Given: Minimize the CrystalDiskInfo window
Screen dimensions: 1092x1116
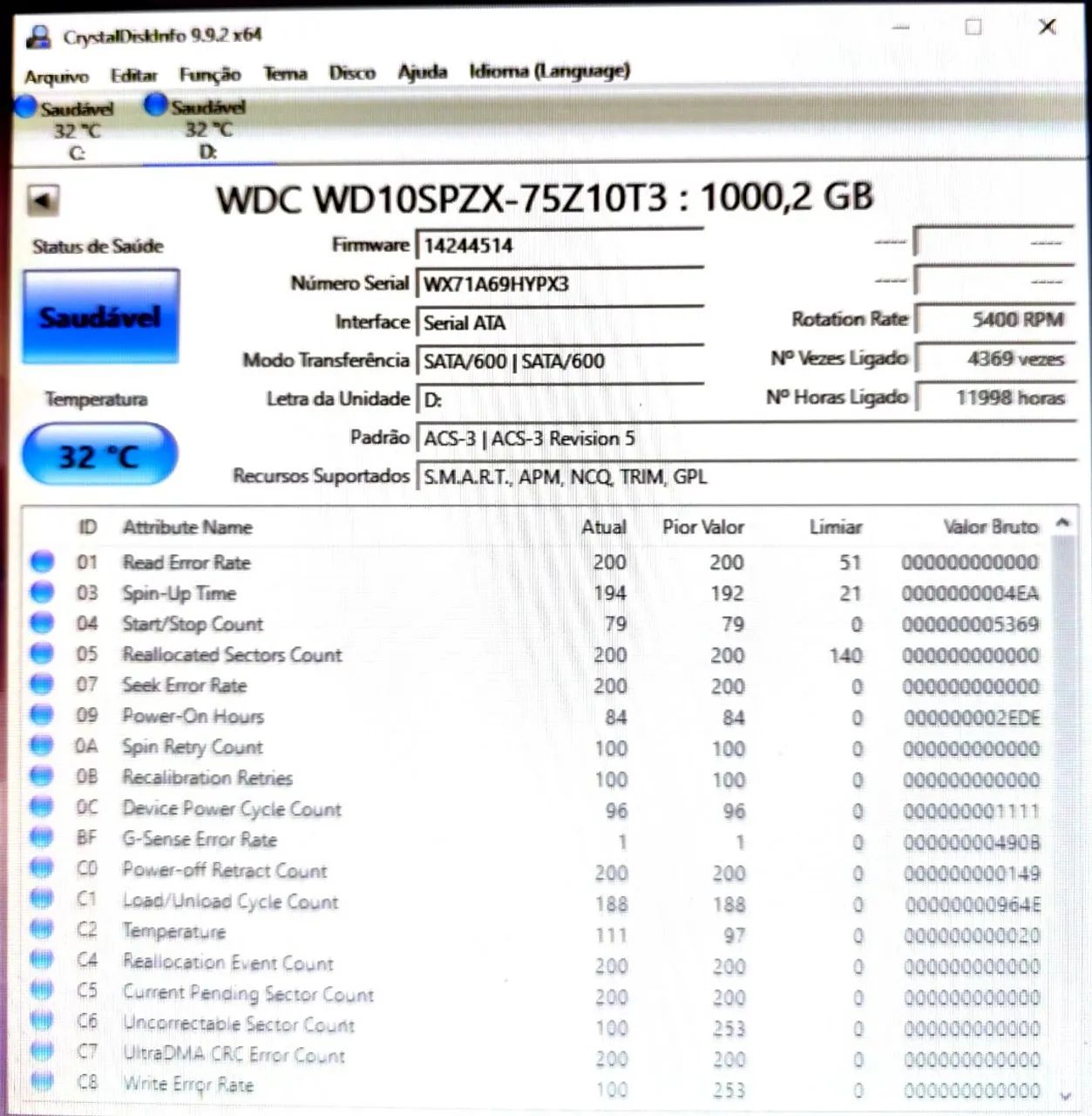Looking at the screenshot, I should [x=900, y=28].
